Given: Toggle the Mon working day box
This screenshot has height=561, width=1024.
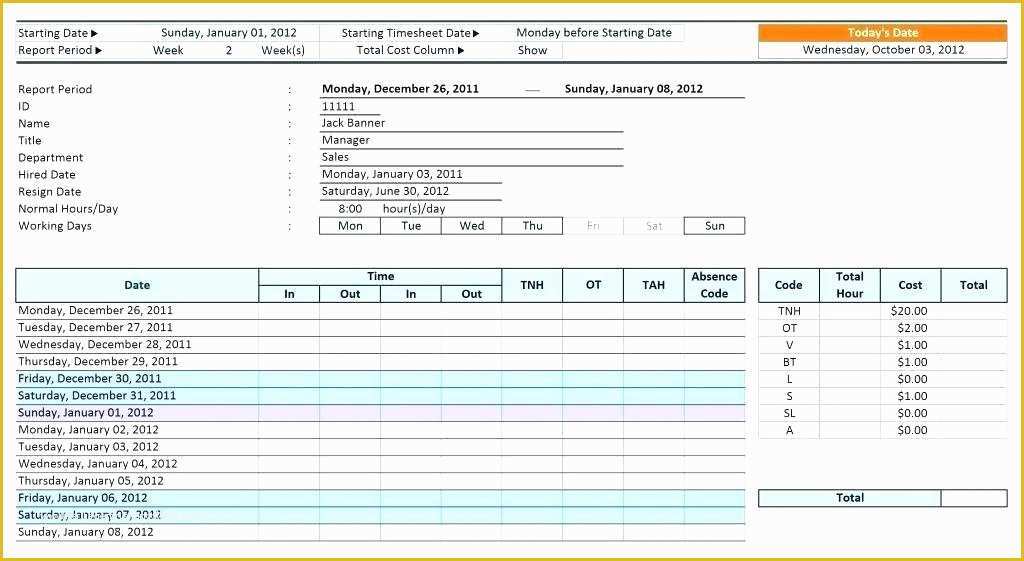Looking at the screenshot, I should [350, 226].
